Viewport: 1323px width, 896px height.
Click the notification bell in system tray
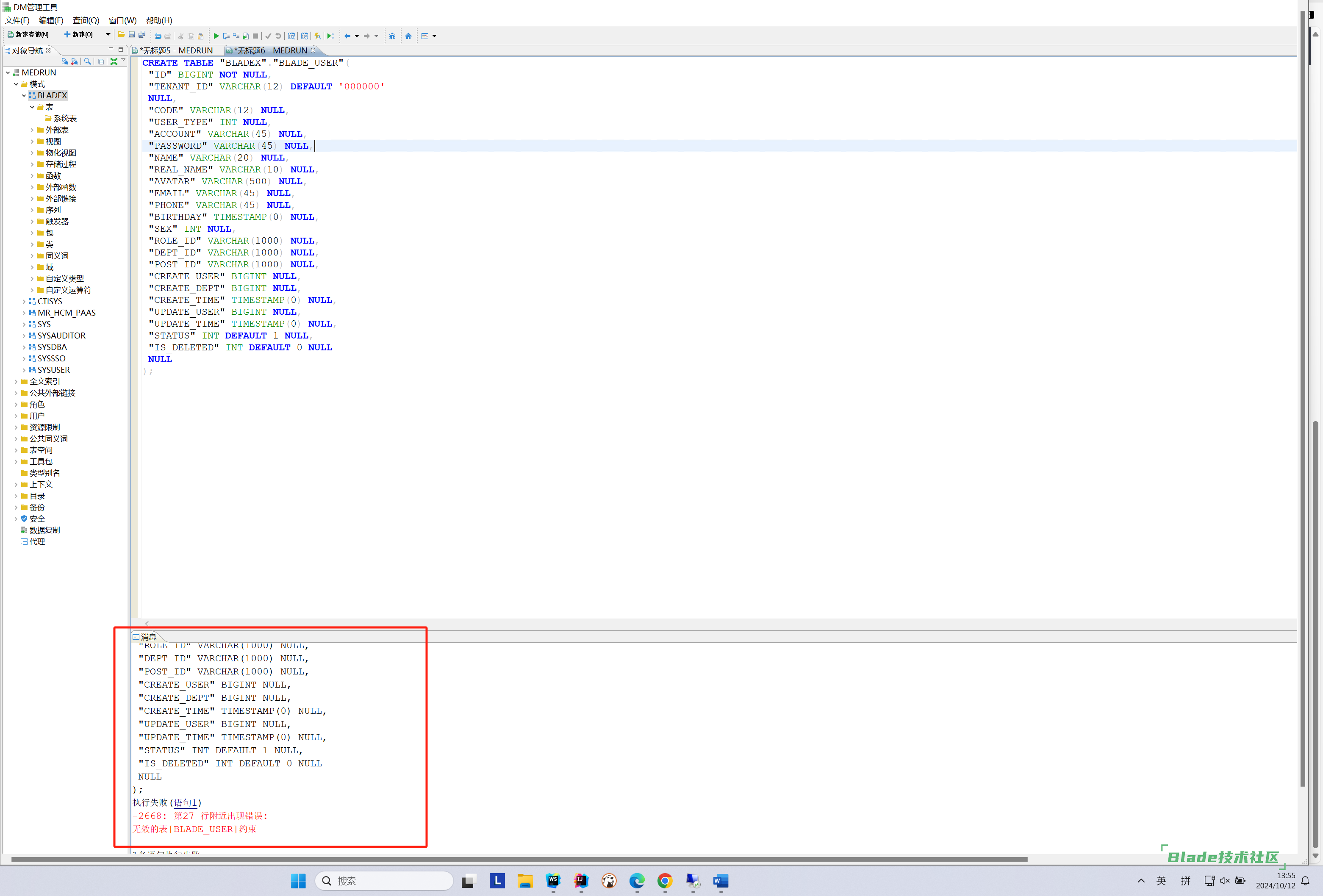point(1305,881)
